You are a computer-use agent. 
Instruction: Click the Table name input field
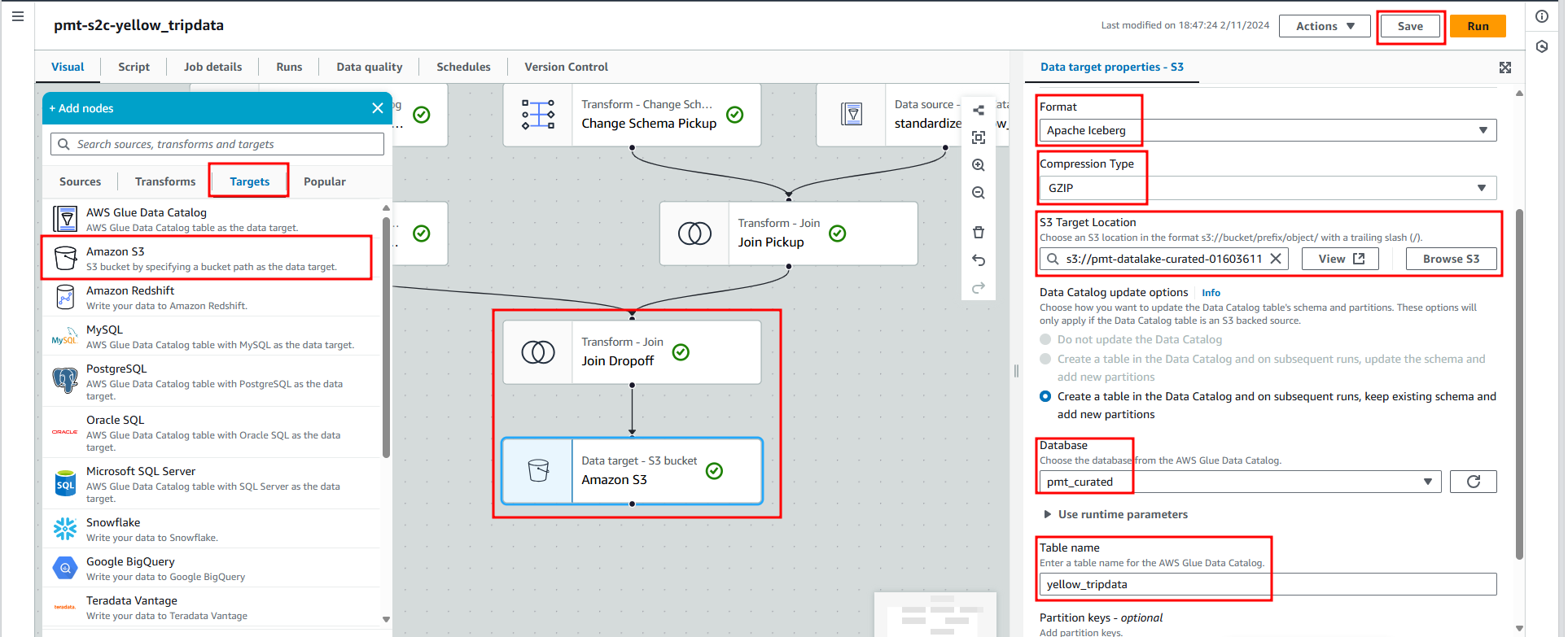(1267, 584)
